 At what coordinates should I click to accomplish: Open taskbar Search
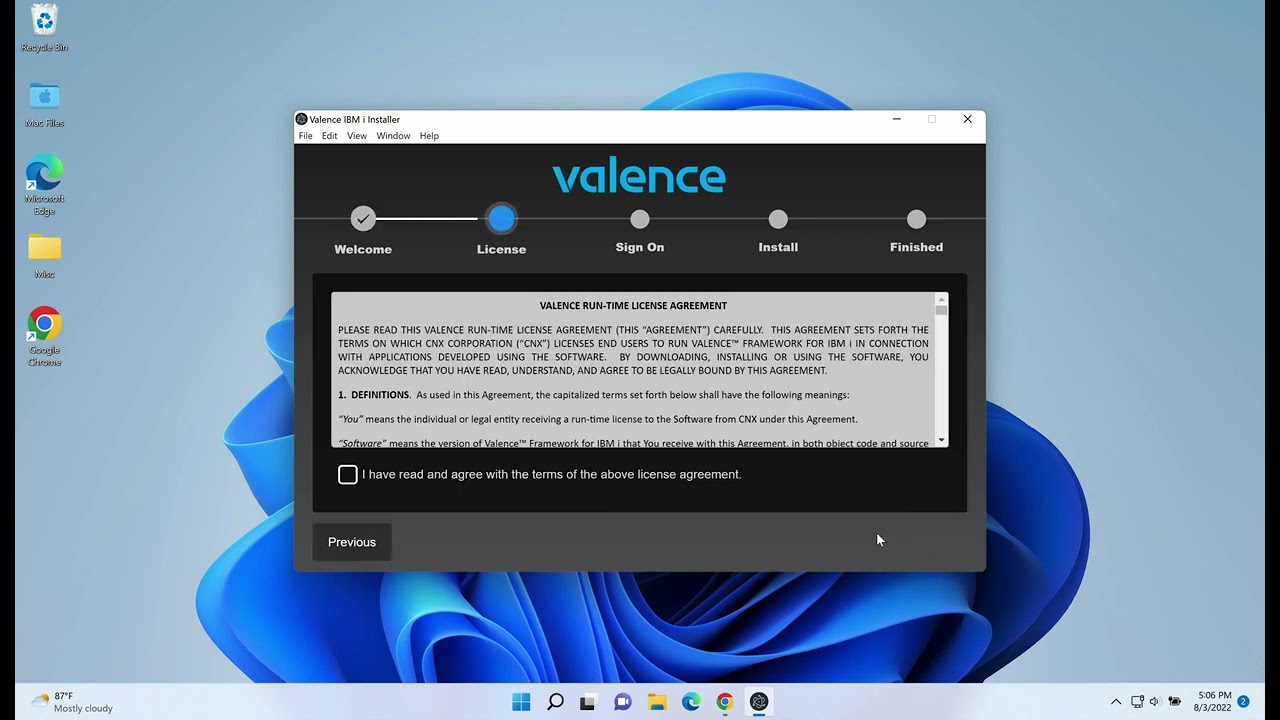[555, 702]
